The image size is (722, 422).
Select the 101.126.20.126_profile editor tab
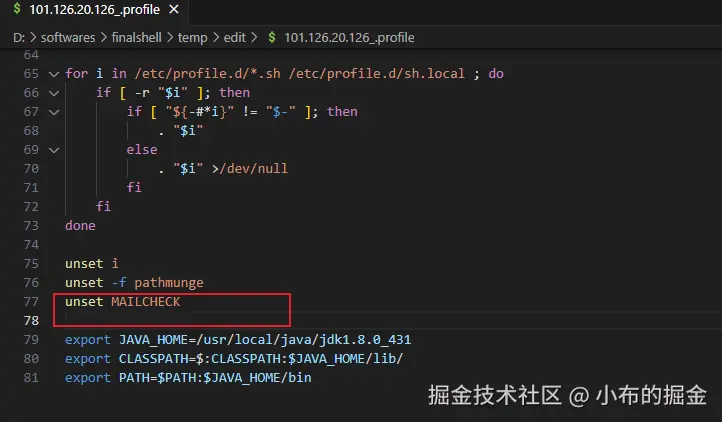point(95,10)
